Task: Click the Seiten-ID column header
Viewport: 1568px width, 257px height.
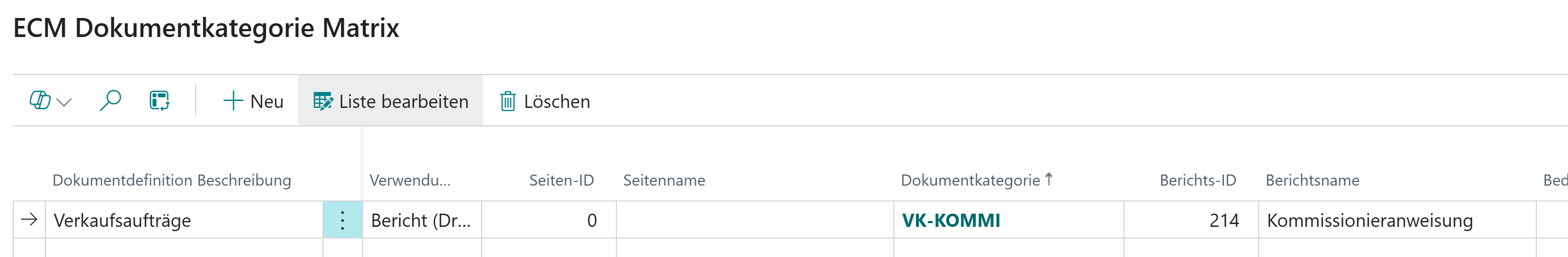Action: (561, 180)
